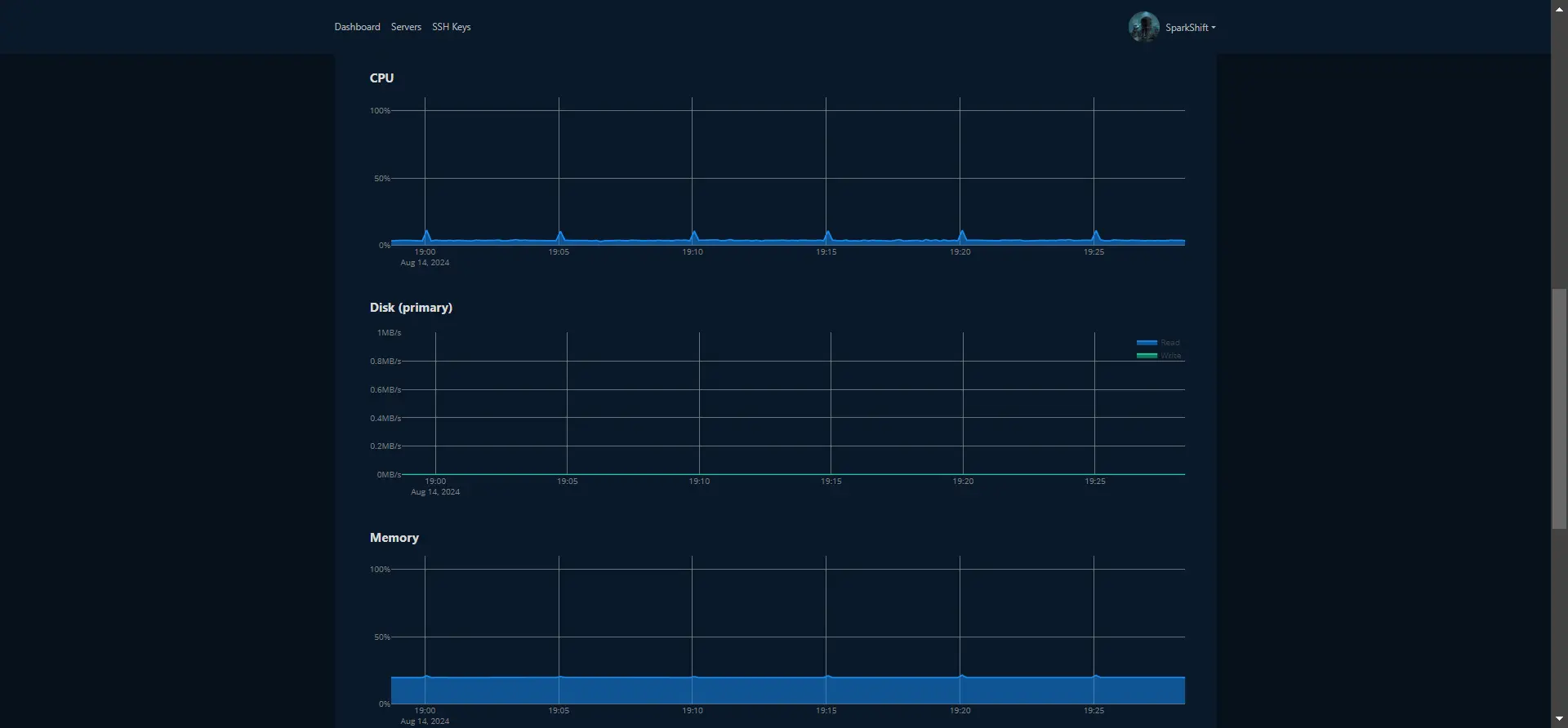1568x728 pixels.
Task: Click the 19:10 label on the Memory chart
Action: (693, 711)
